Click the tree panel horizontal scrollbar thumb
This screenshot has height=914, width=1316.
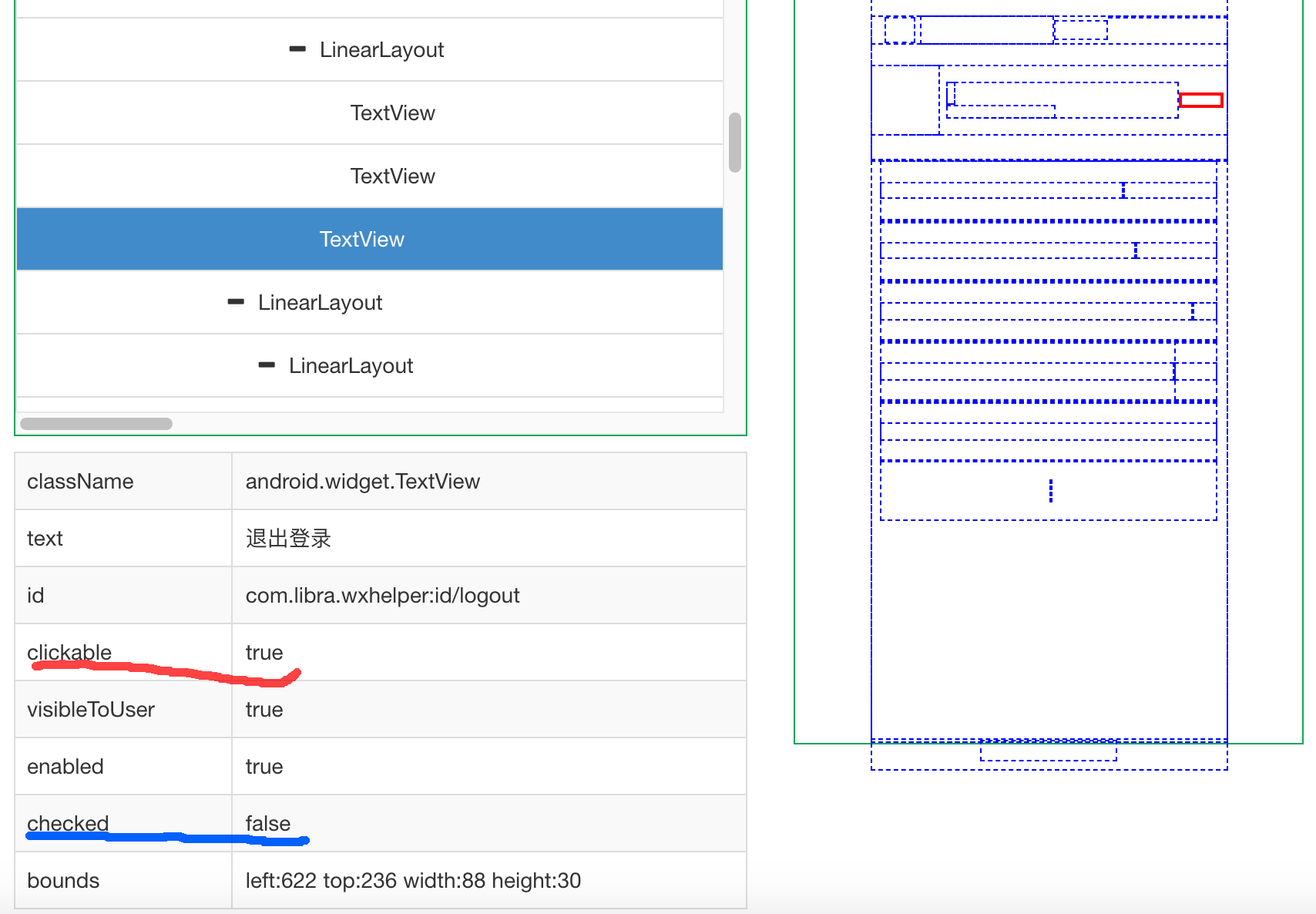coord(96,424)
